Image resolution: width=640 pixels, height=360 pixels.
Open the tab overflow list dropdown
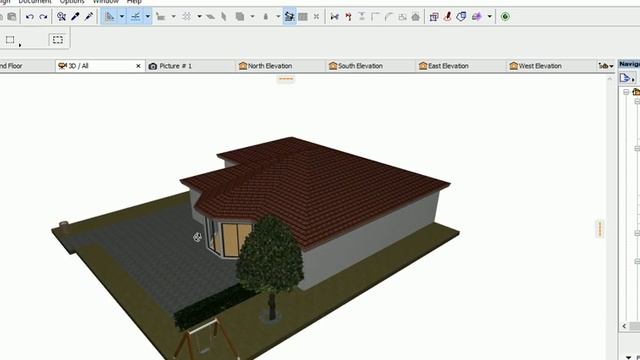[606, 66]
